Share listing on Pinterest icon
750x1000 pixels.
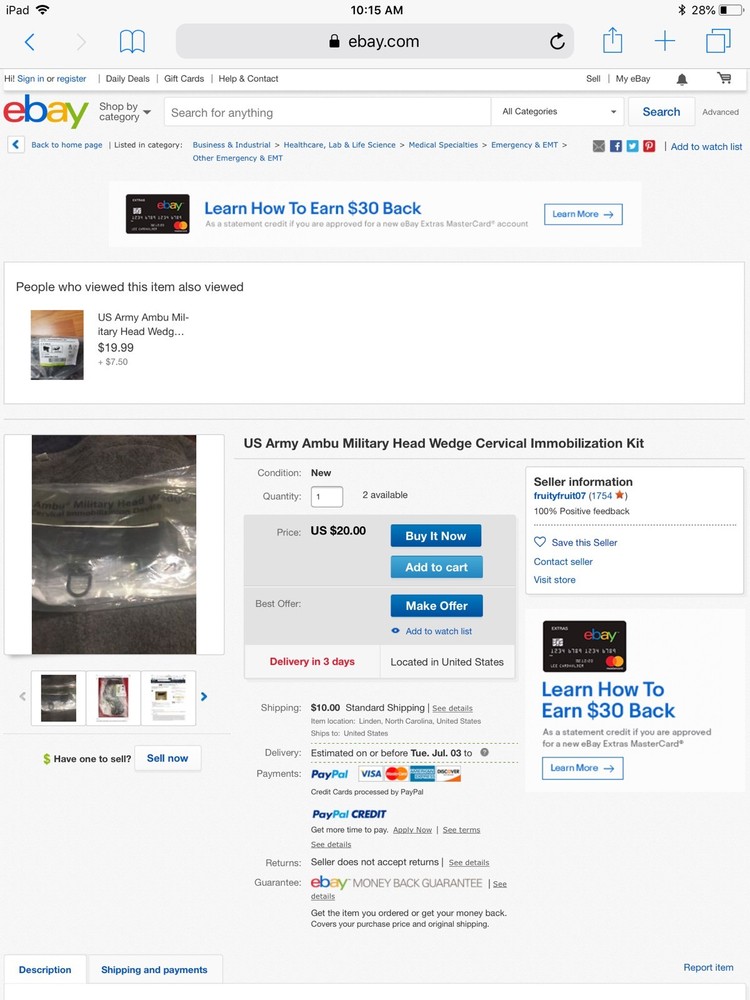pyautogui.click(x=649, y=146)
